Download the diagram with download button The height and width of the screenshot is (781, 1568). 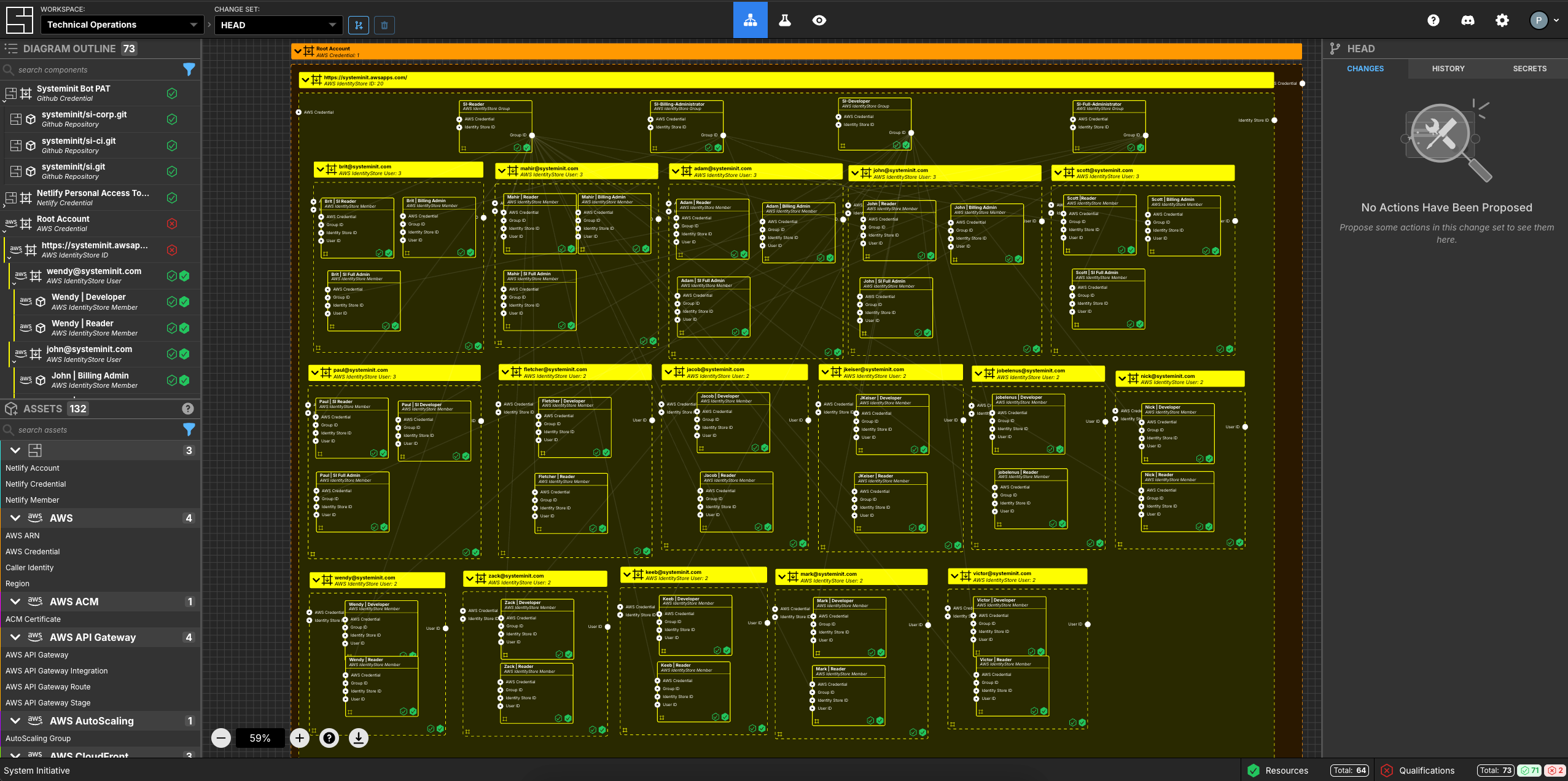coord(359,738)
